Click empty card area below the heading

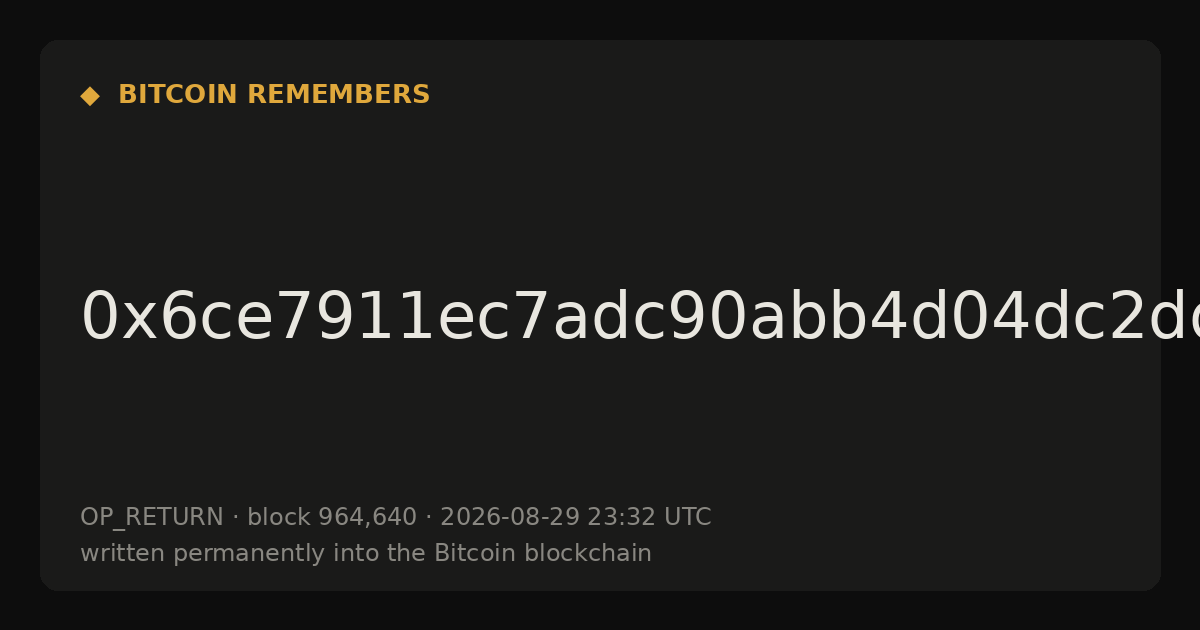(600, 190)
